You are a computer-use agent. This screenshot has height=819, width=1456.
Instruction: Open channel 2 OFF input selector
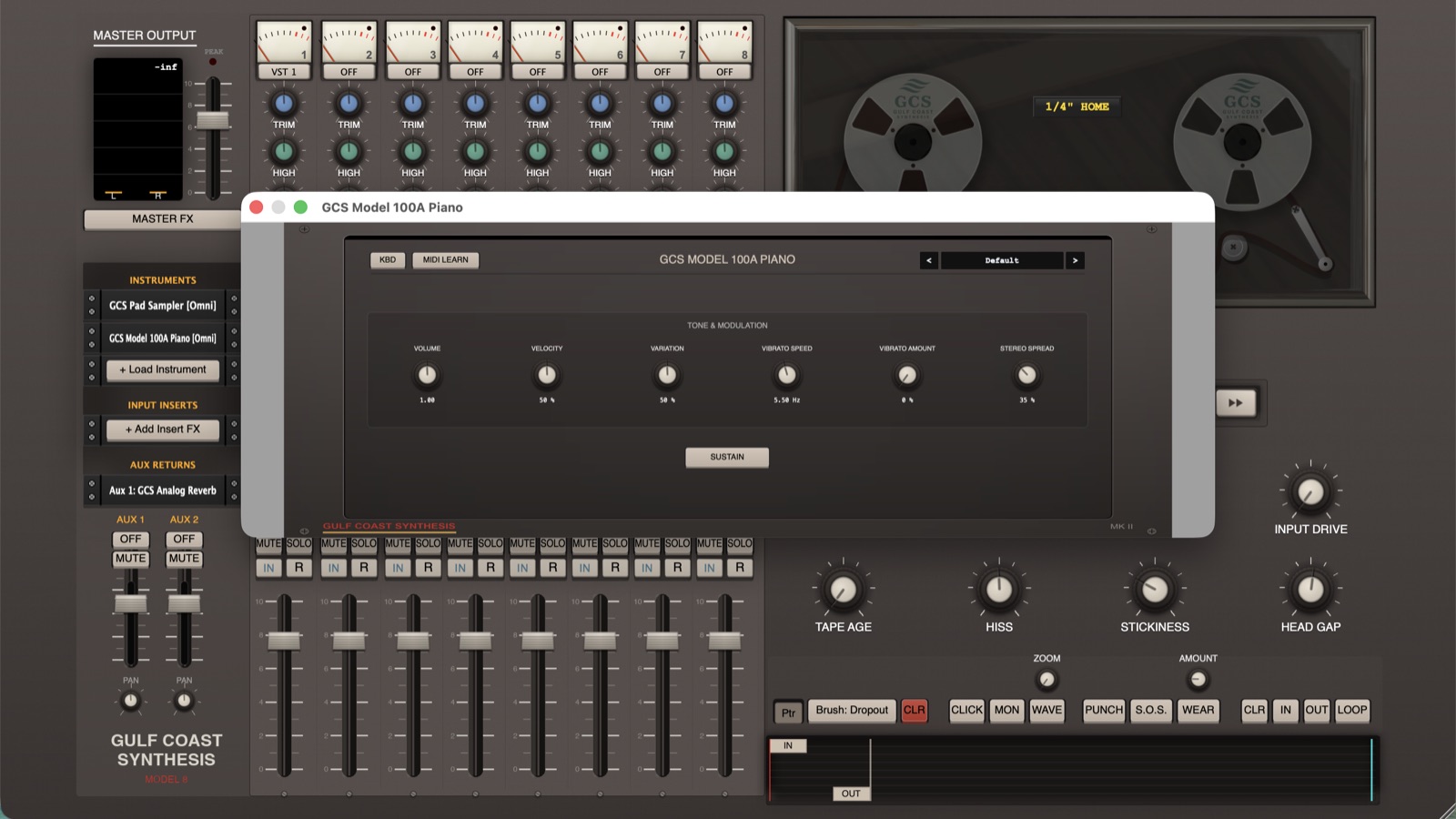click(x=349, y=72)
